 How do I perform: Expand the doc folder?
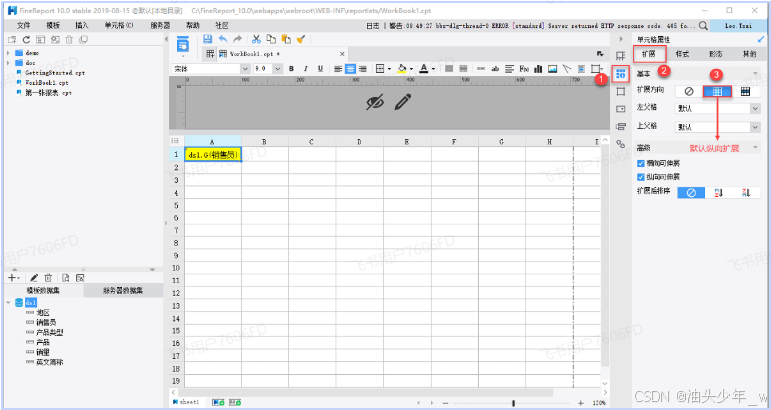[8, 63]
